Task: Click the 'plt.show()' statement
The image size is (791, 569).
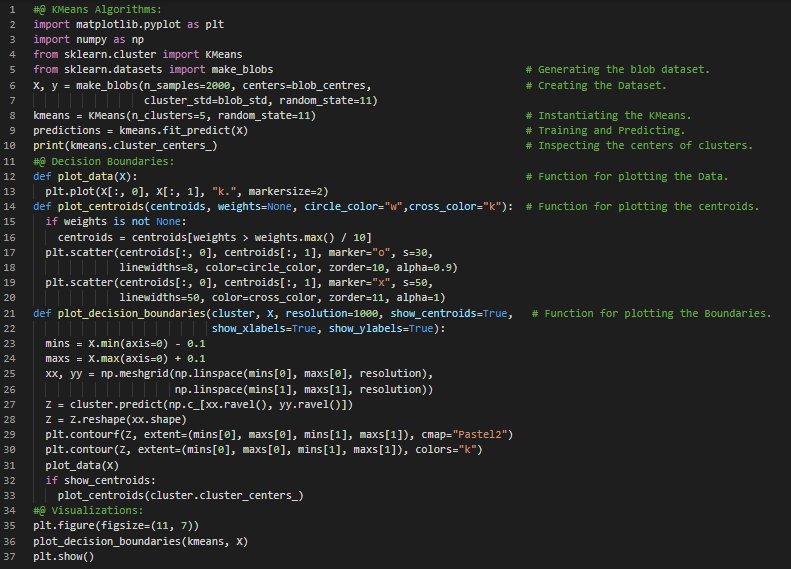Action: 63,557
